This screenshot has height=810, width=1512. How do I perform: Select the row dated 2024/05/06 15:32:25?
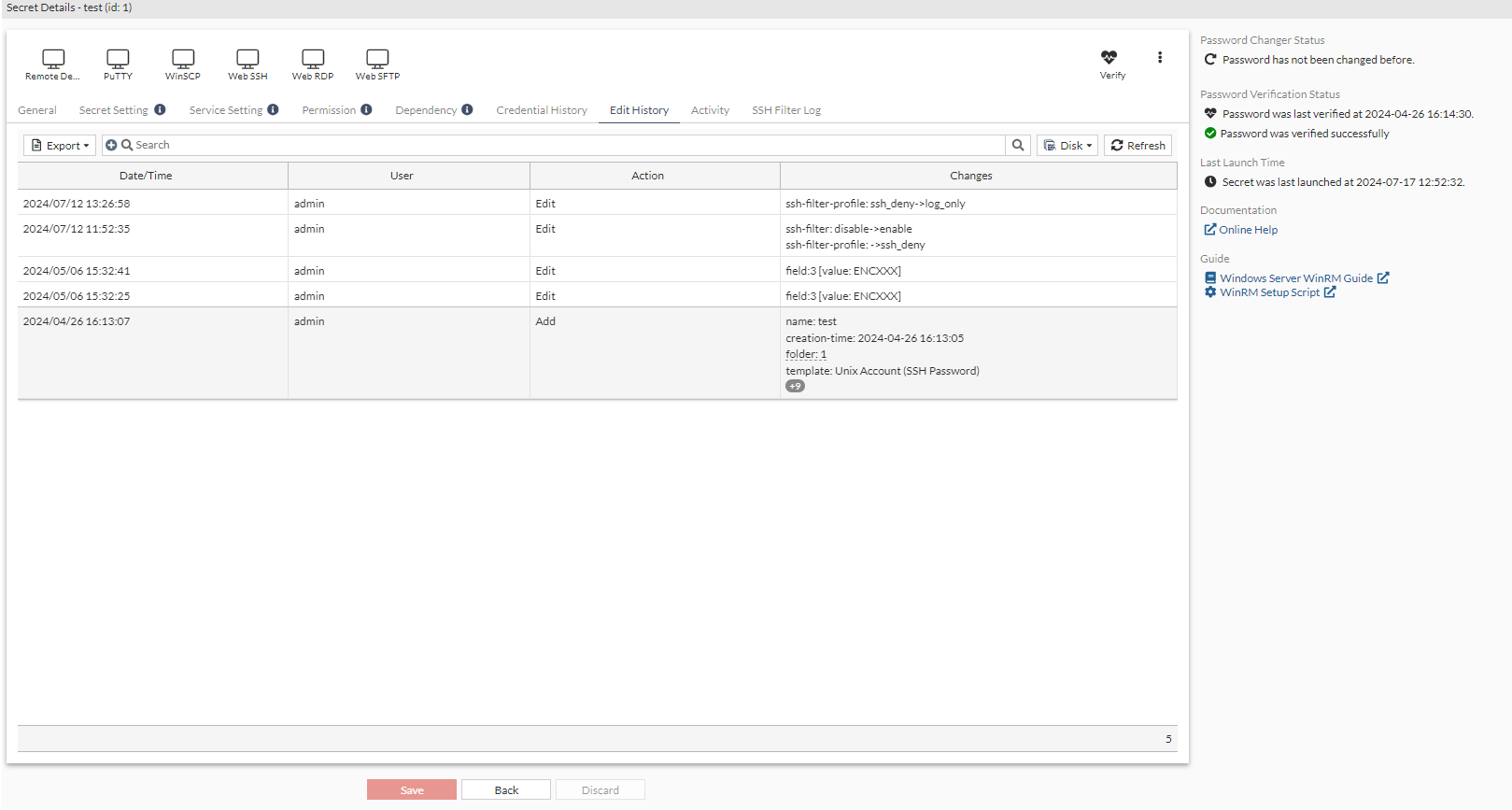pos(597,295)
